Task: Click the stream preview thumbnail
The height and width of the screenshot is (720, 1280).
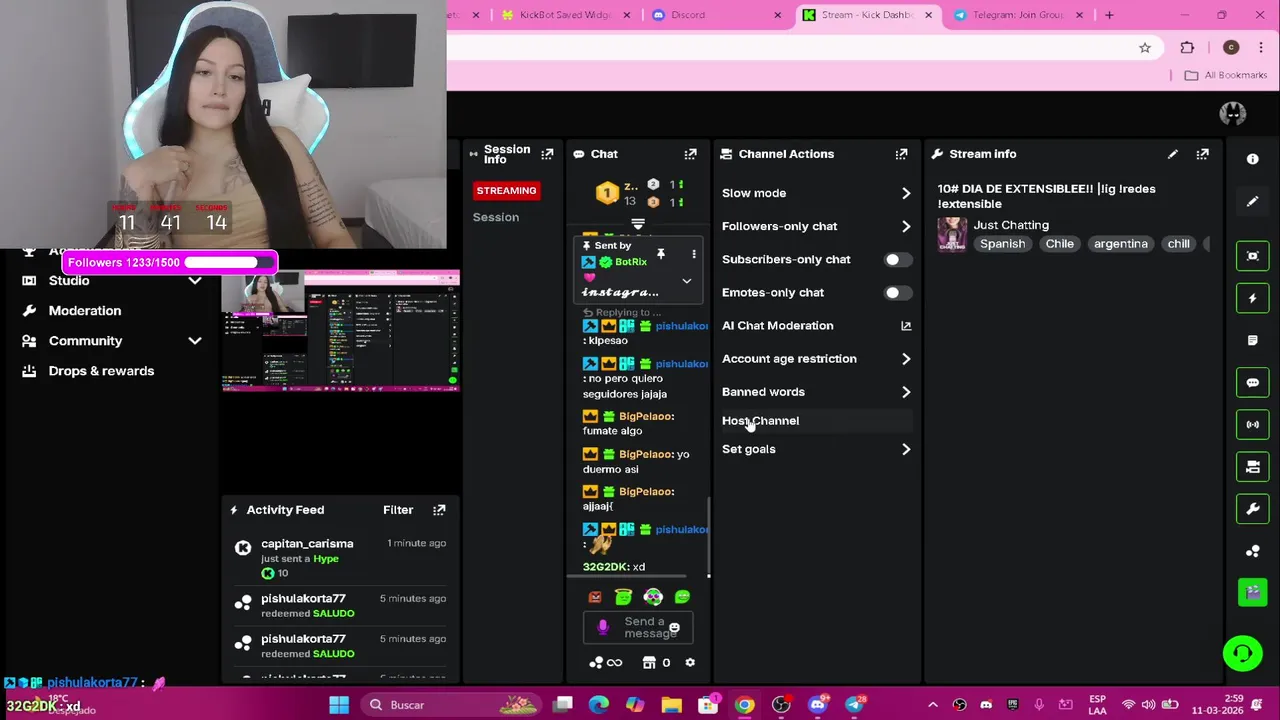Action: 340,330
